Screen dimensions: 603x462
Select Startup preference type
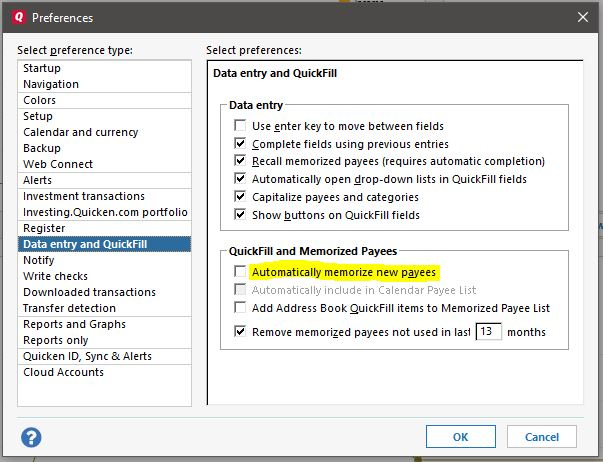104,68
